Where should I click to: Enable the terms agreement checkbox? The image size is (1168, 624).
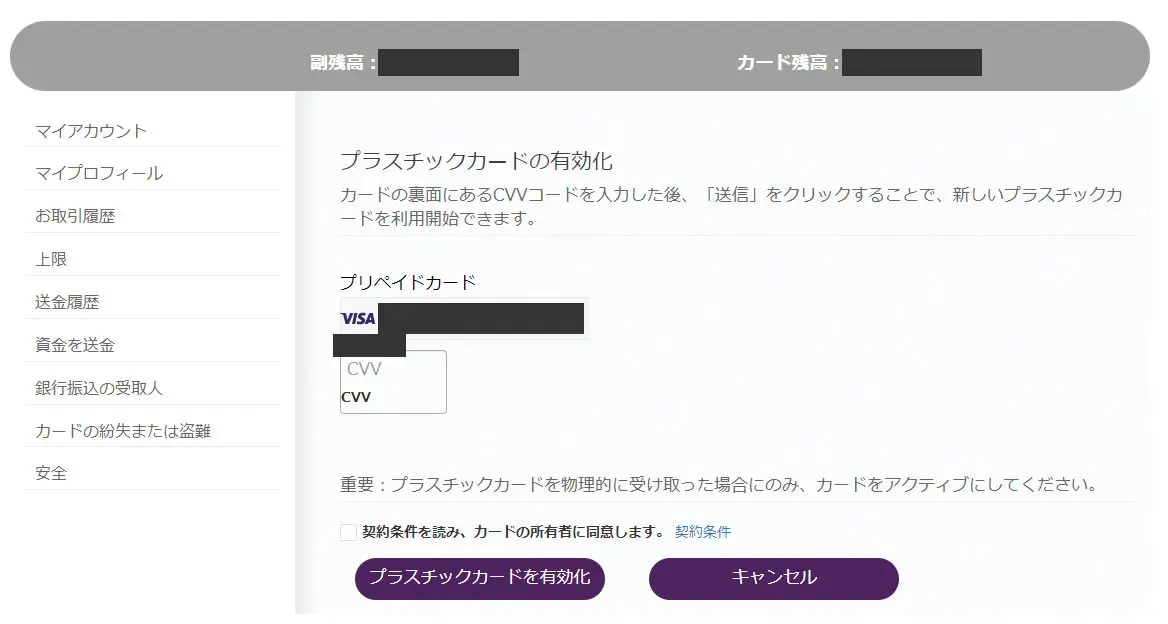[347, 531]
